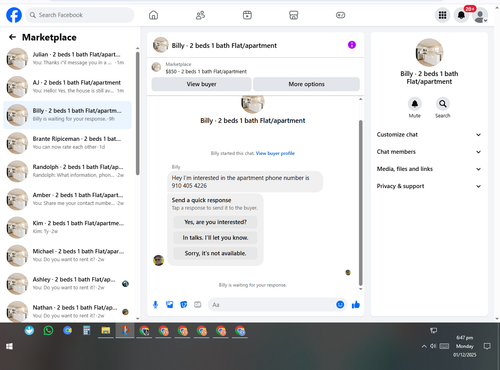This screenshot has width=500, height=370.
Task: Expand the Chat members section
Action: (429, 152)
